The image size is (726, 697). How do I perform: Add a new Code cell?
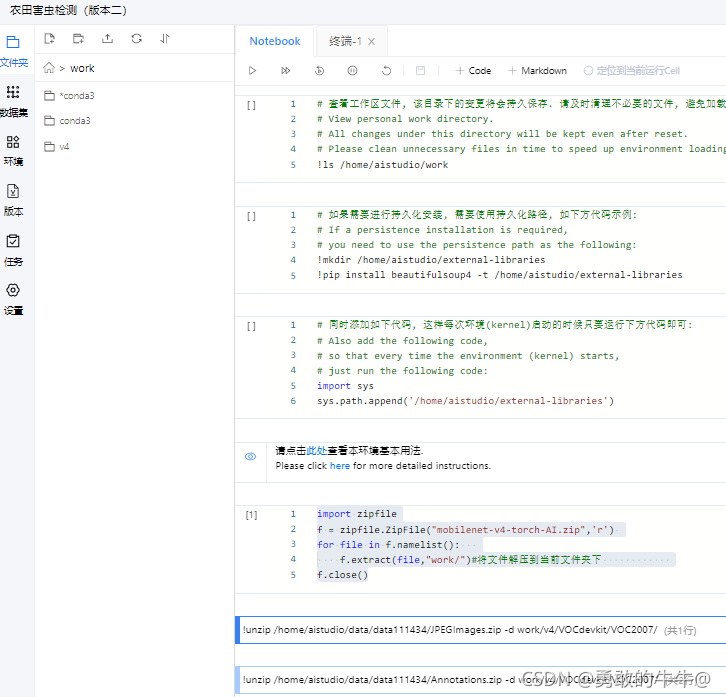[473, 71]
